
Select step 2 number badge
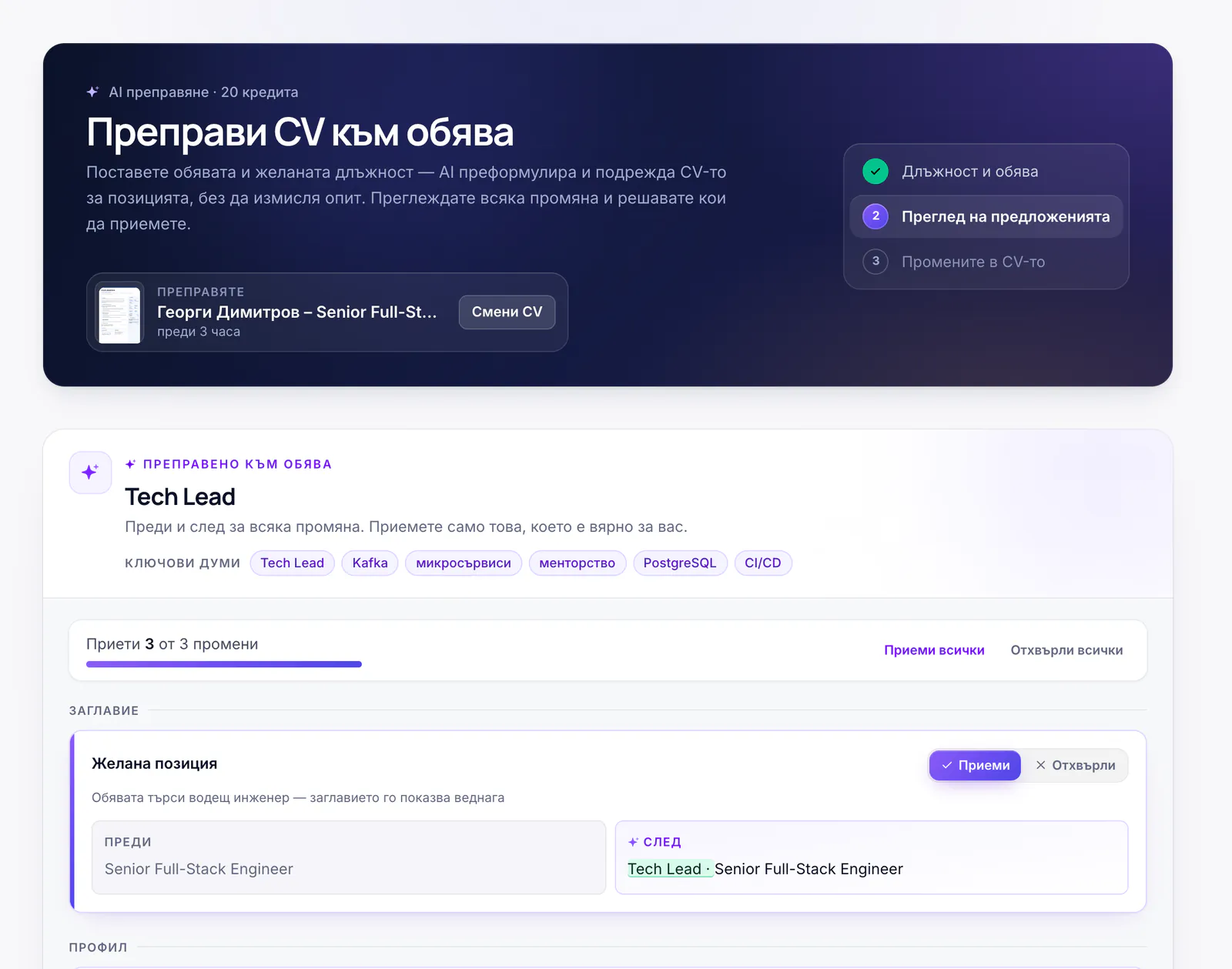(875, 216)
